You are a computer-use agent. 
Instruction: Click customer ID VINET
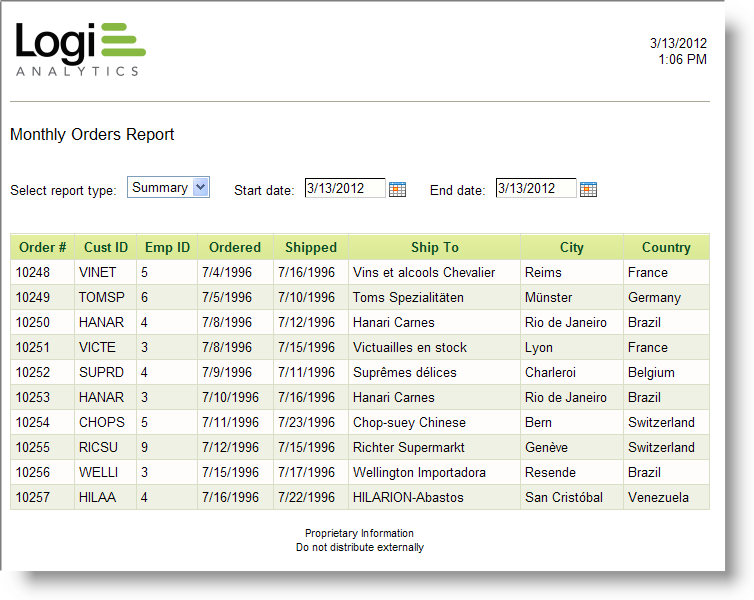pyautogui.click(x=98, y=272)
